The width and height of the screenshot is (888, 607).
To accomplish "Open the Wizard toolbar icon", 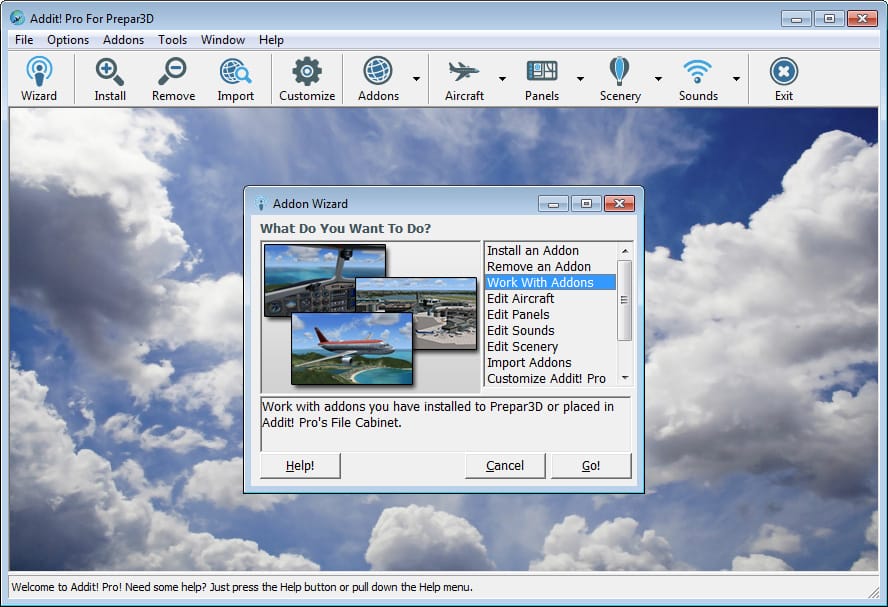I will click(x=39, y=78).
